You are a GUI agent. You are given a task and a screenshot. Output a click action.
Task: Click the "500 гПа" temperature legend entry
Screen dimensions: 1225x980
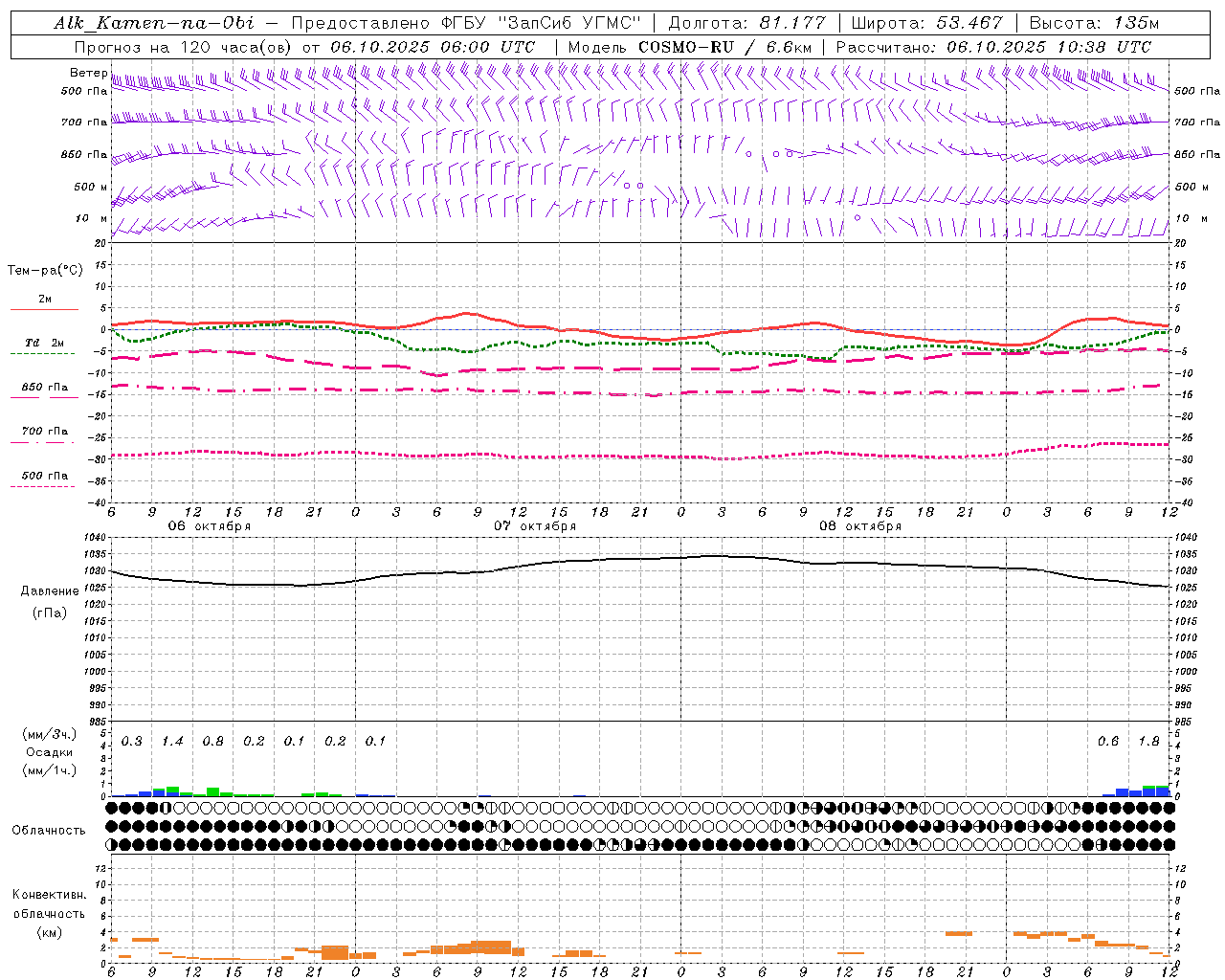[45, 476]
